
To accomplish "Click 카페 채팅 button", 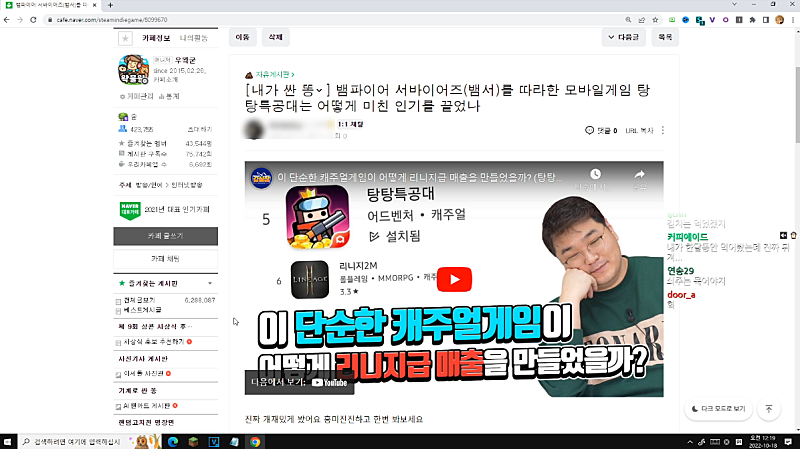I will 165,259.
